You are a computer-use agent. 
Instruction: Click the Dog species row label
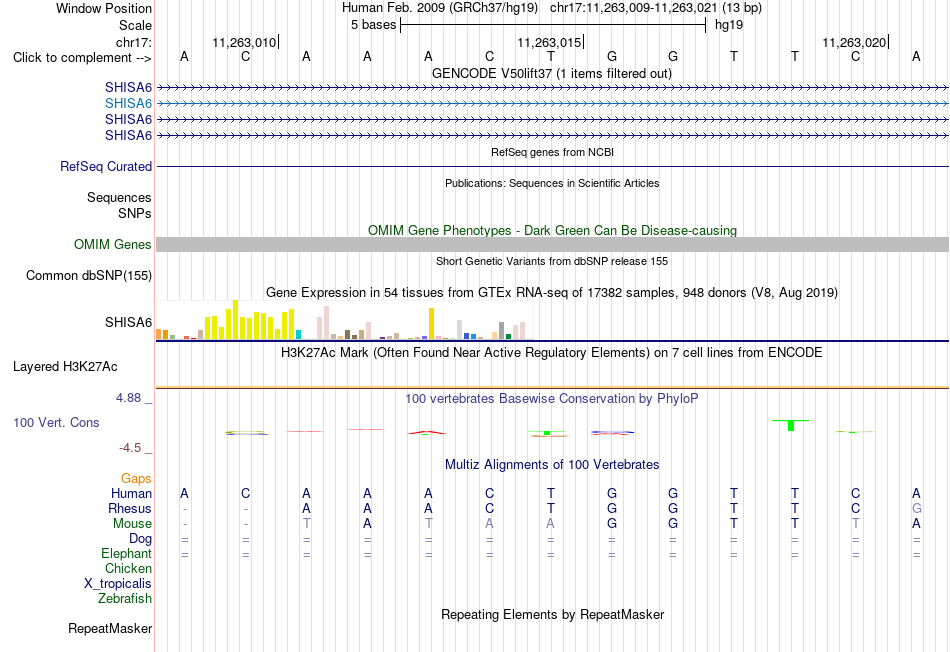(x=141, y=538)
